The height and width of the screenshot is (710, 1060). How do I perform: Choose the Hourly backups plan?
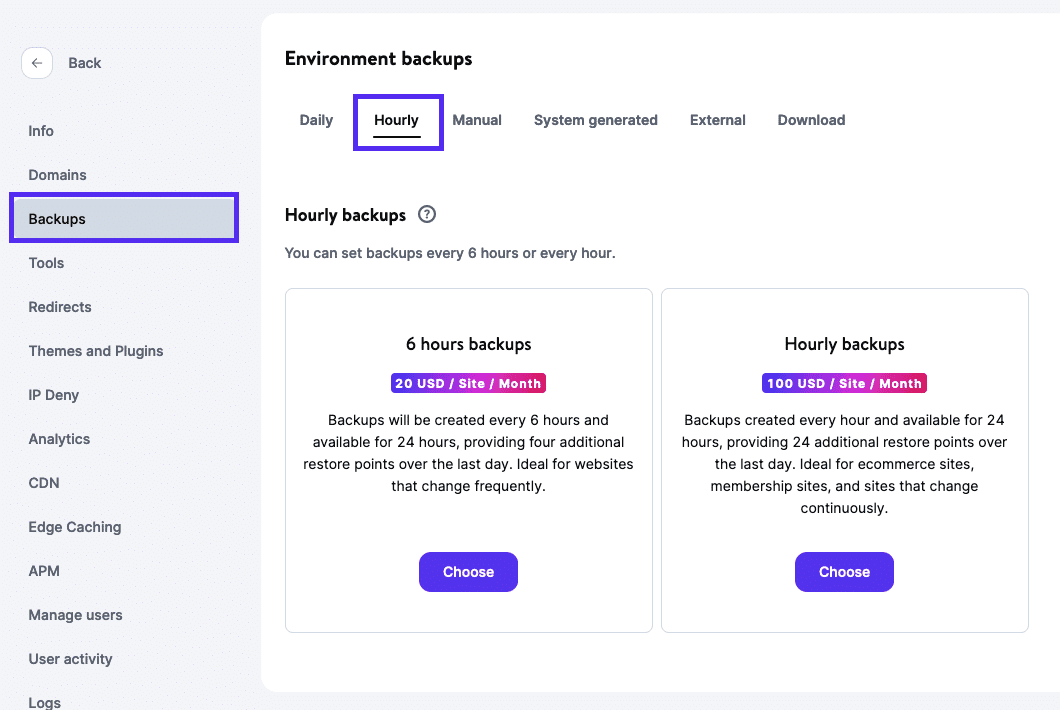pyautogui.click(x=844, y=571)
